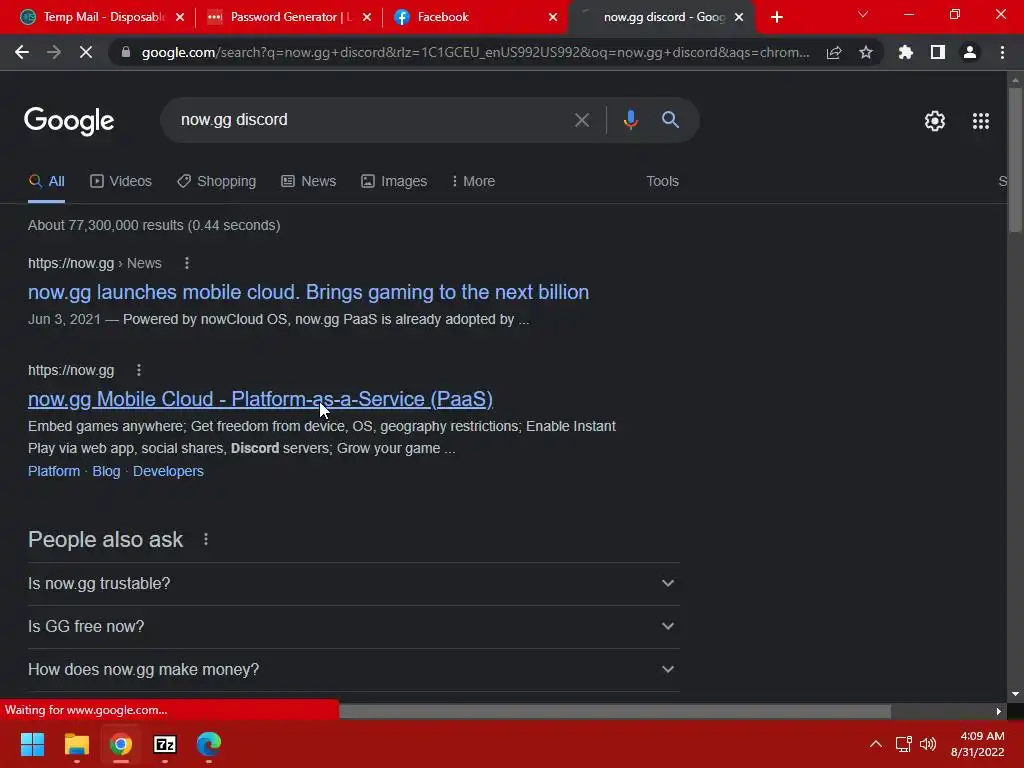Select the Videos search filter
Viewport: 1024px width, 768px height.
pos(121,182)
